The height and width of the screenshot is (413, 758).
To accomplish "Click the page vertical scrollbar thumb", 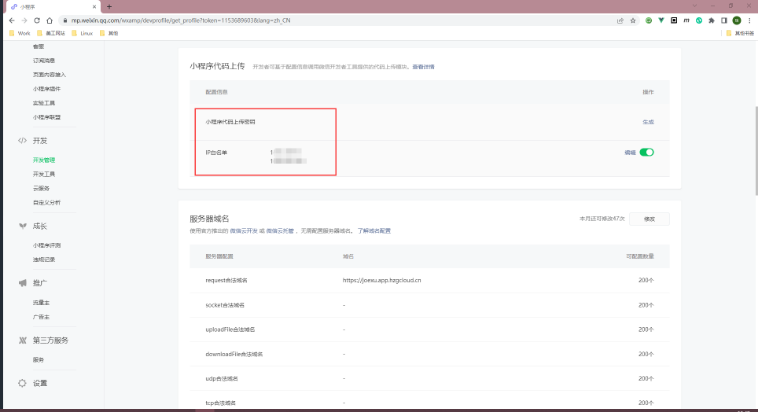I will tap(756, 151).
